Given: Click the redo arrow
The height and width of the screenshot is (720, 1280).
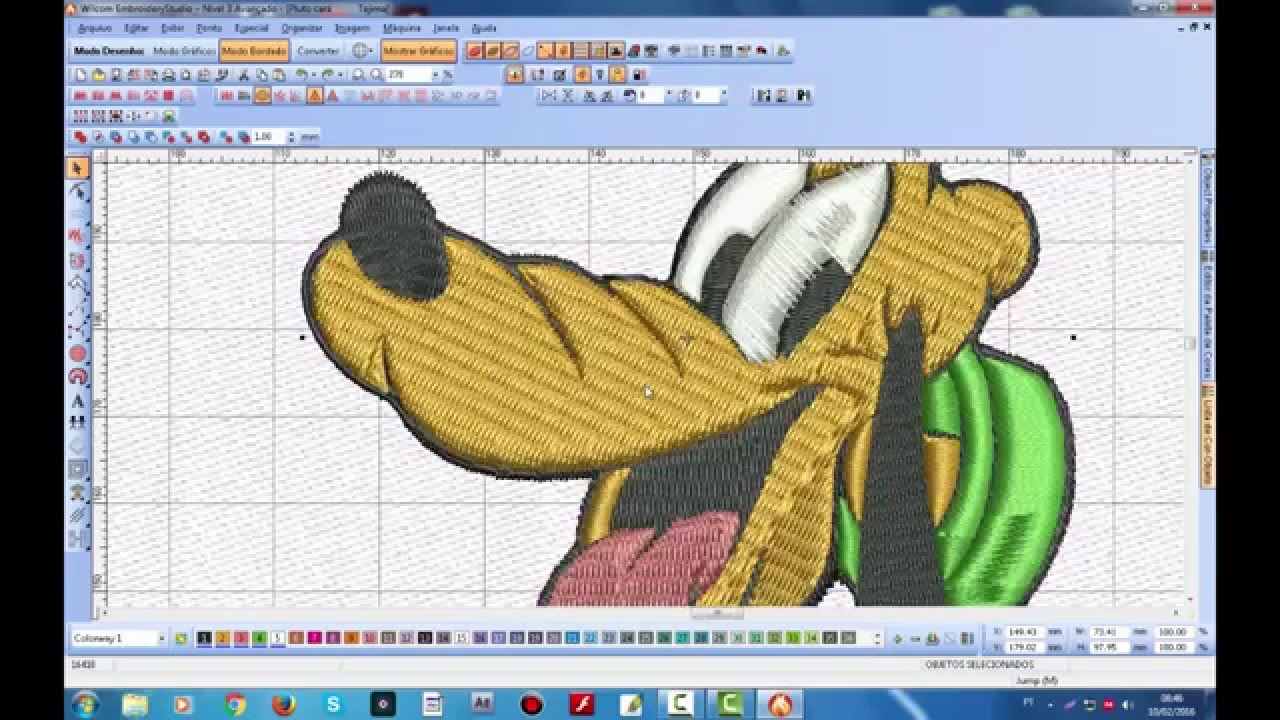Looking at the screenshot, I should point(327,75).
